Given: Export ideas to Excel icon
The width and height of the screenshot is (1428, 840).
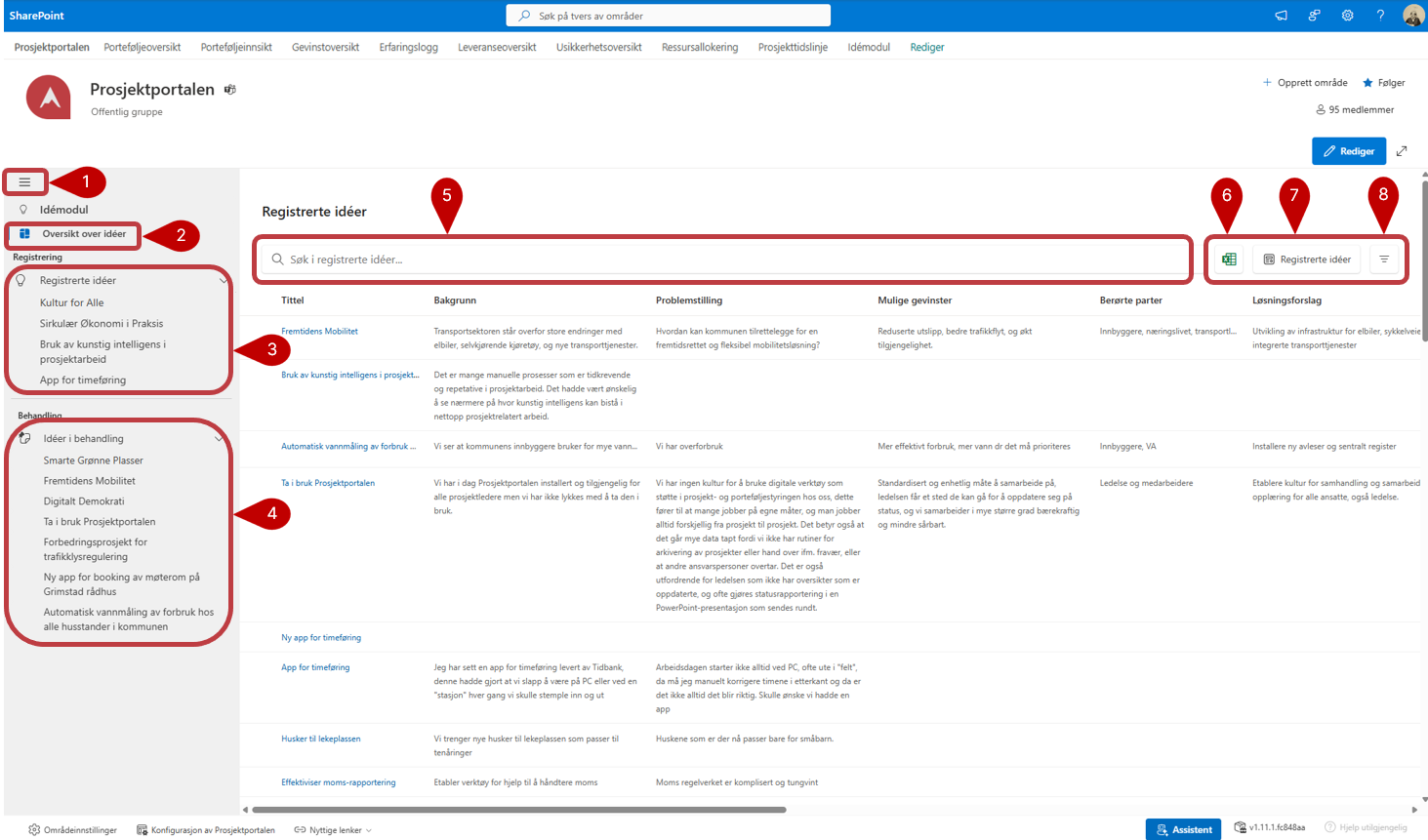Looking at the screenshot, I should pos(1229,260).
